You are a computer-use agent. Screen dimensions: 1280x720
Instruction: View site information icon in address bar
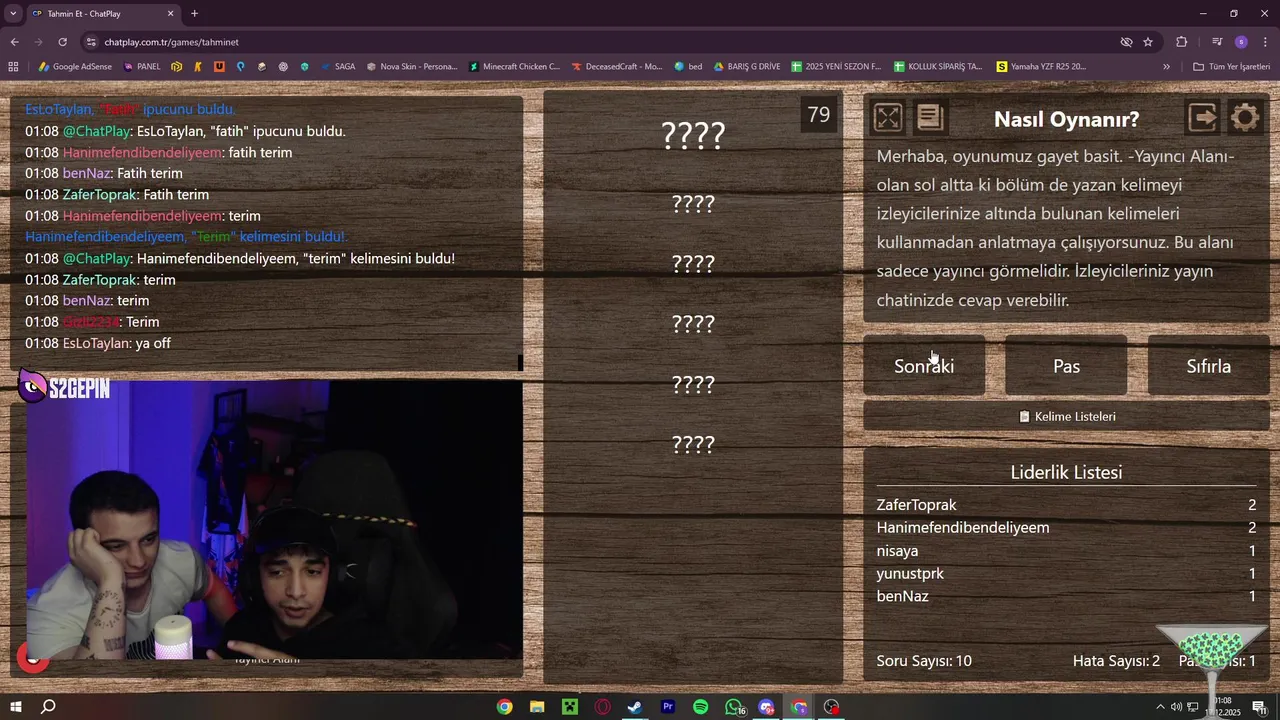[x=92, y=42]
